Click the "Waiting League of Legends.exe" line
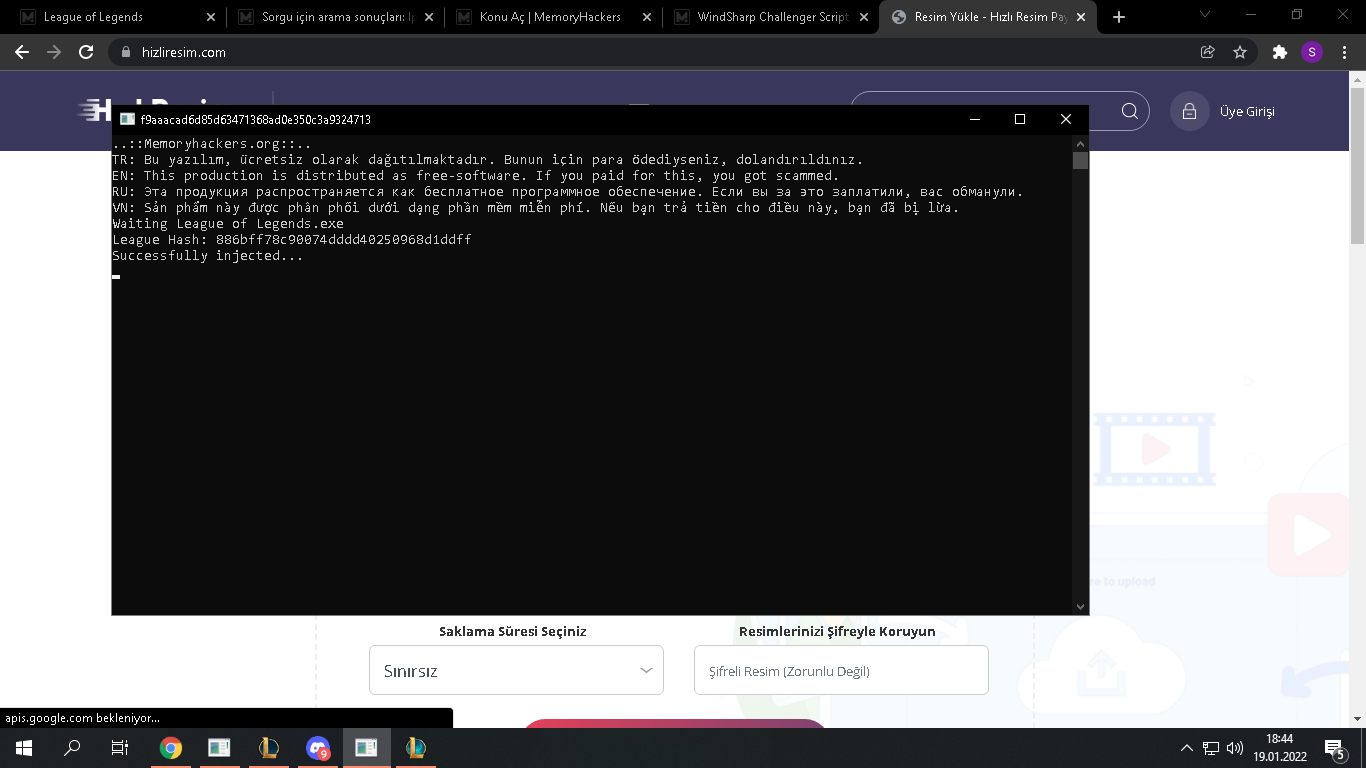1366x768 pixels. pyautogui.click(x=228, y=224)
